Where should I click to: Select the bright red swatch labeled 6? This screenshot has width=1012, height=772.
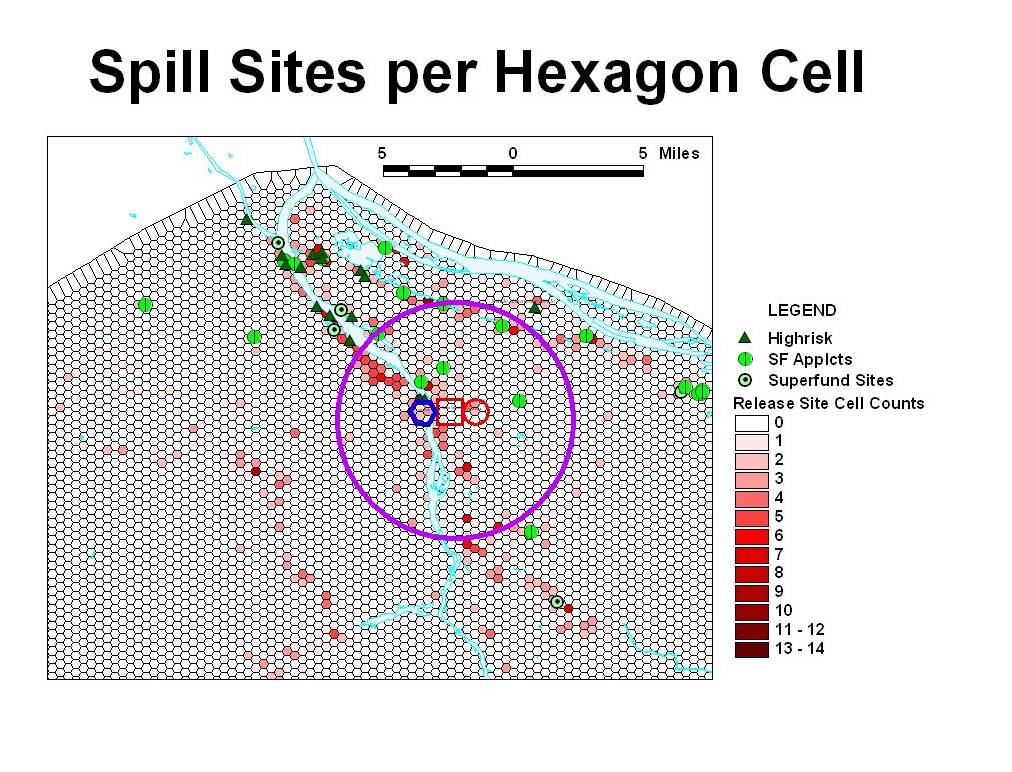751,535
